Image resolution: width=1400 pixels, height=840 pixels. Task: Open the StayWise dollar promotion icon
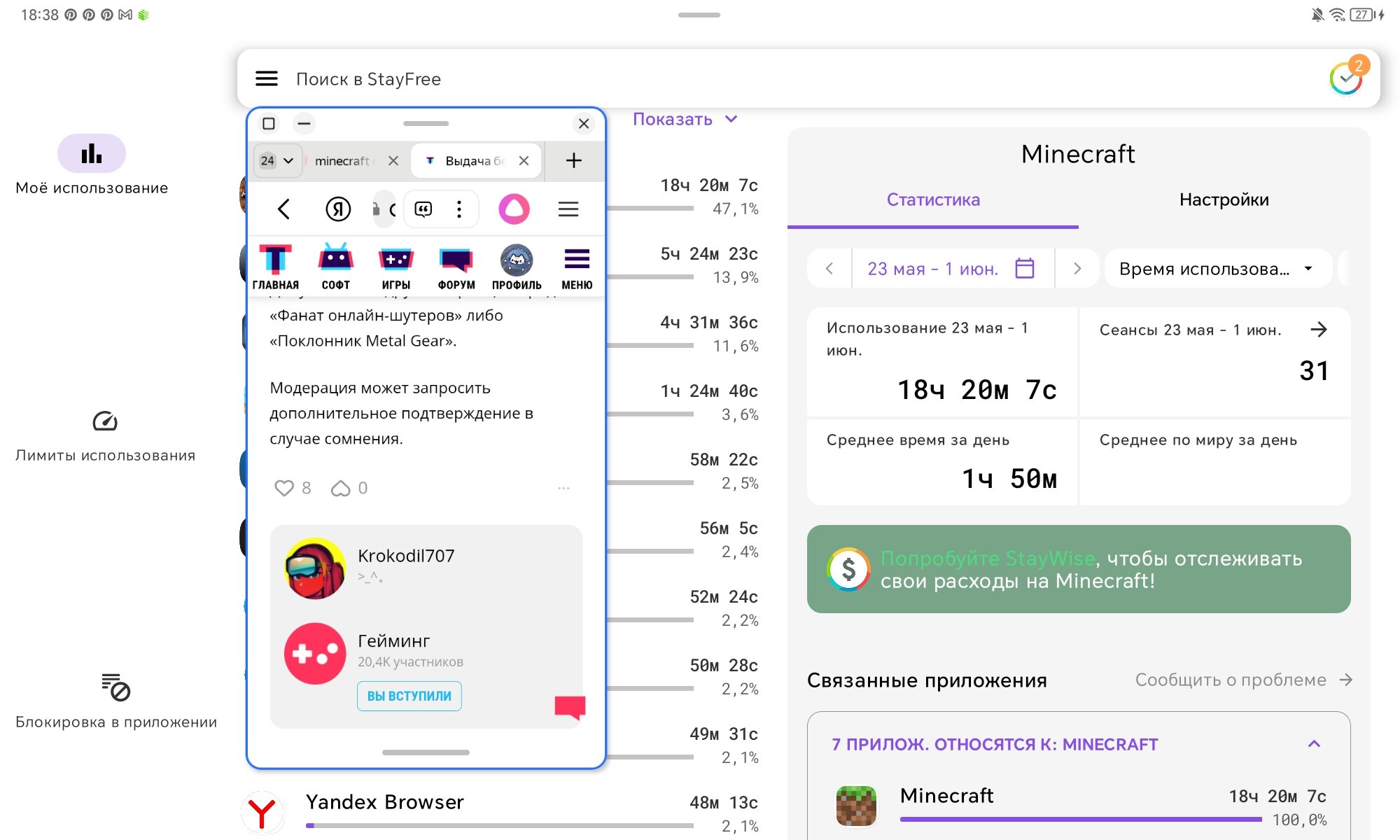tap(848, 569)
